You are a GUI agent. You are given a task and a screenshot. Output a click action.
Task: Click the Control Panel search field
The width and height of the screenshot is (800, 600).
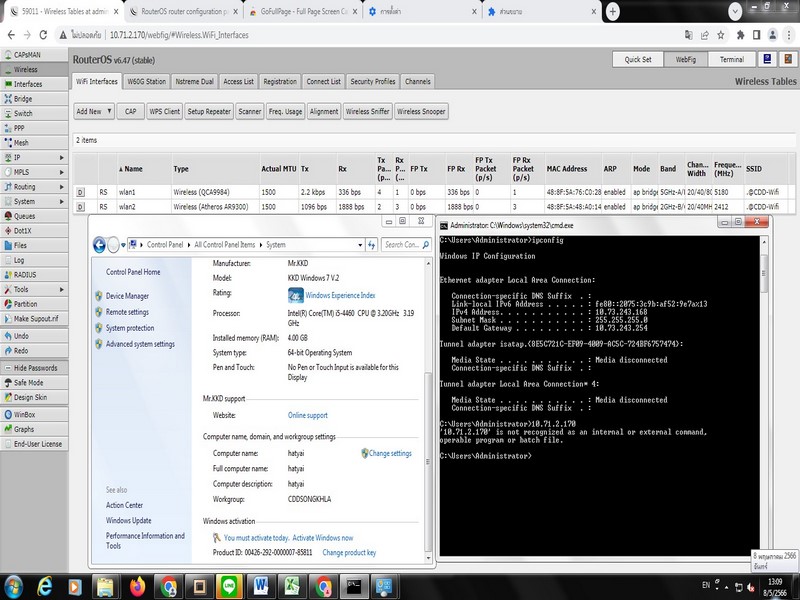click(406, 245)
